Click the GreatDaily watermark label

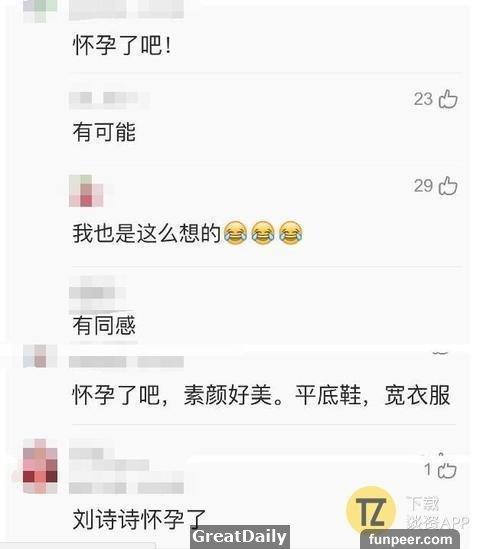(x=240, y=537)
